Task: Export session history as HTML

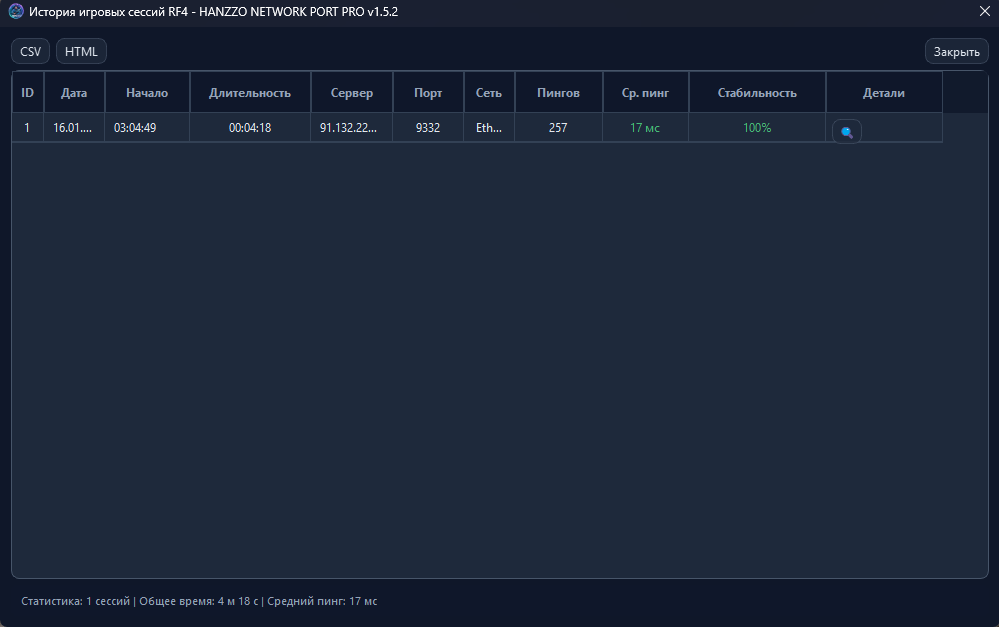Action: tap(81, 51)
